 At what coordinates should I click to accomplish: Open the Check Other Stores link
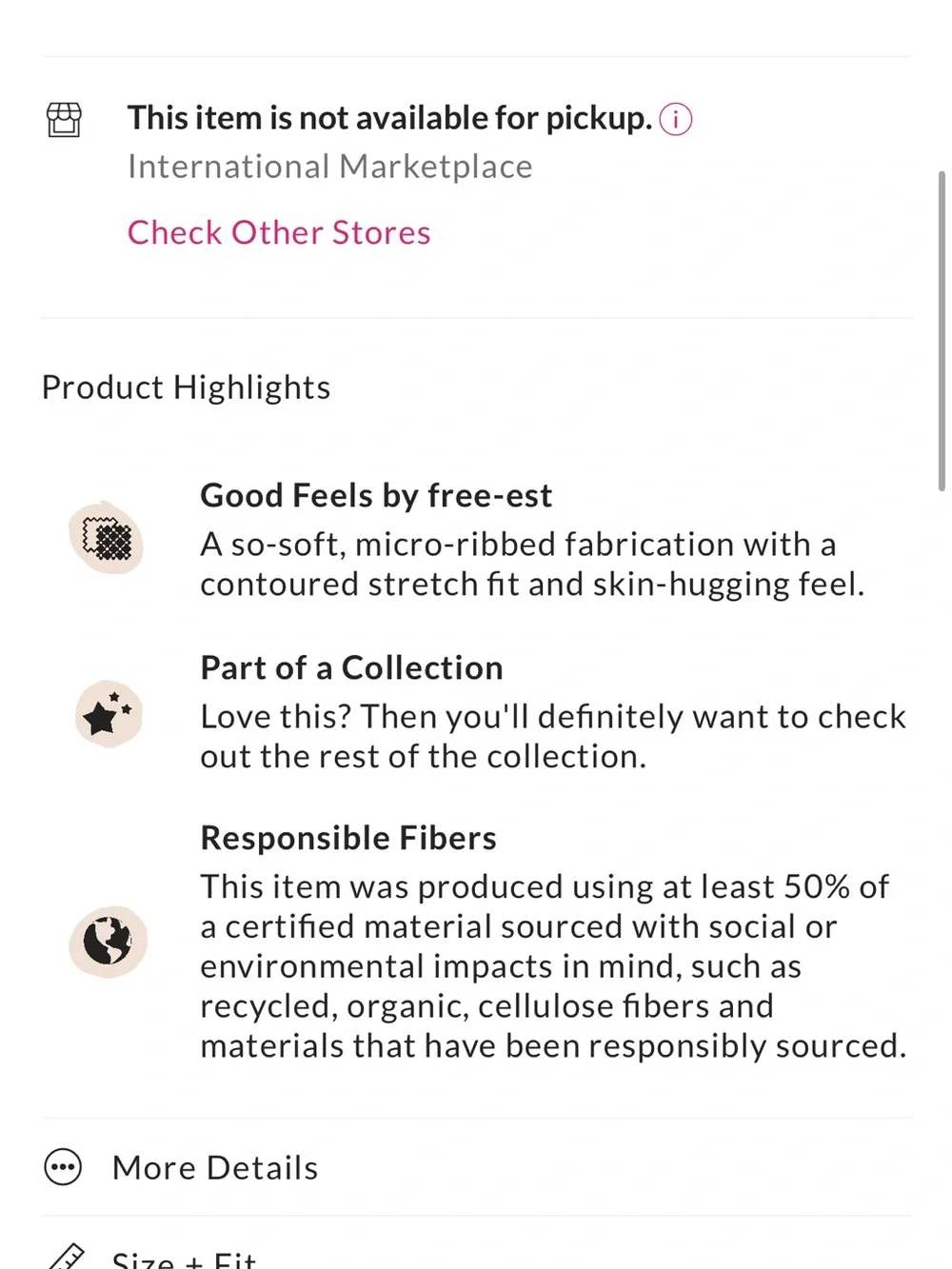pyautogui.click(x=279, y=232)
